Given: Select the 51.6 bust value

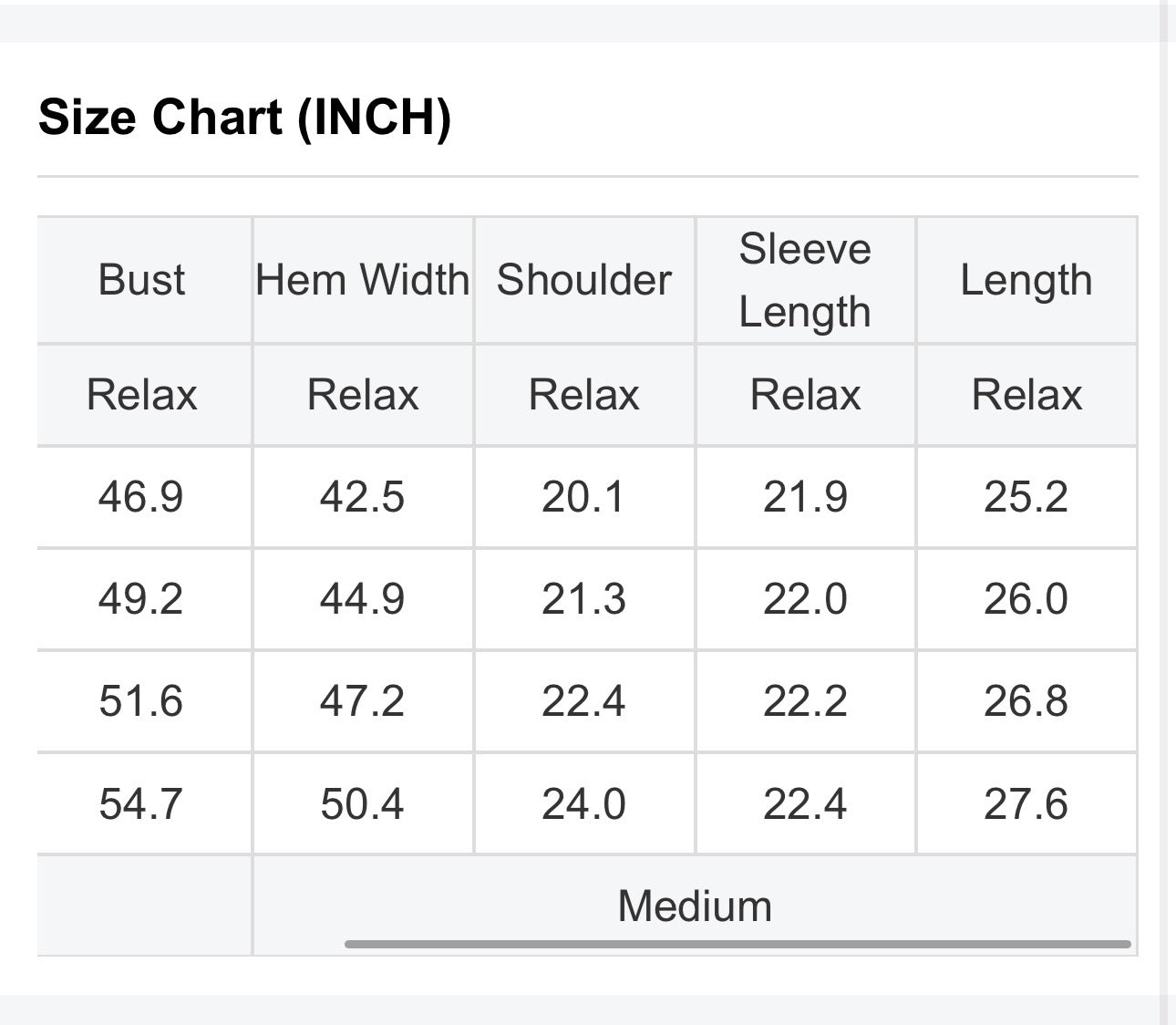Looking at the screenshot, I should point(141,701).
